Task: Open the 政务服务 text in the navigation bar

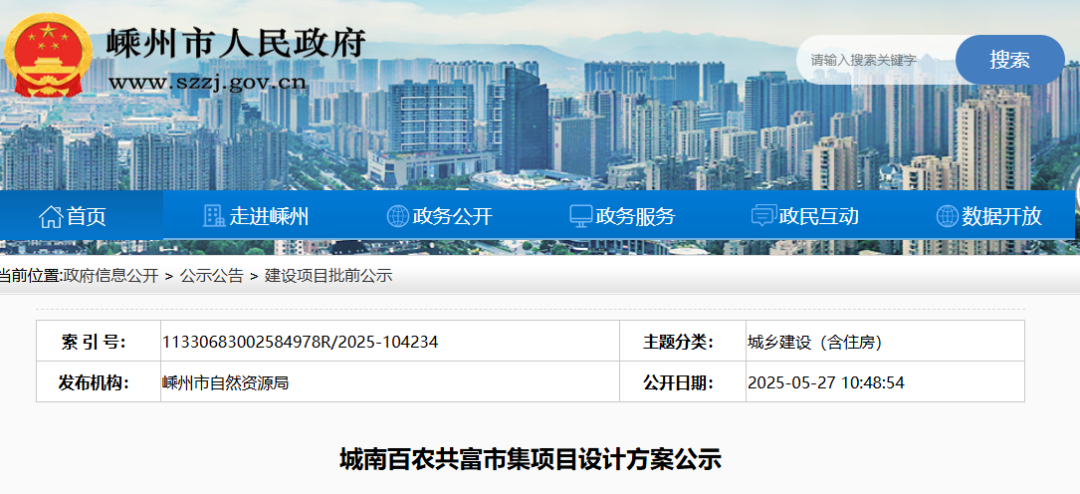Action: (x=635, y=216)
